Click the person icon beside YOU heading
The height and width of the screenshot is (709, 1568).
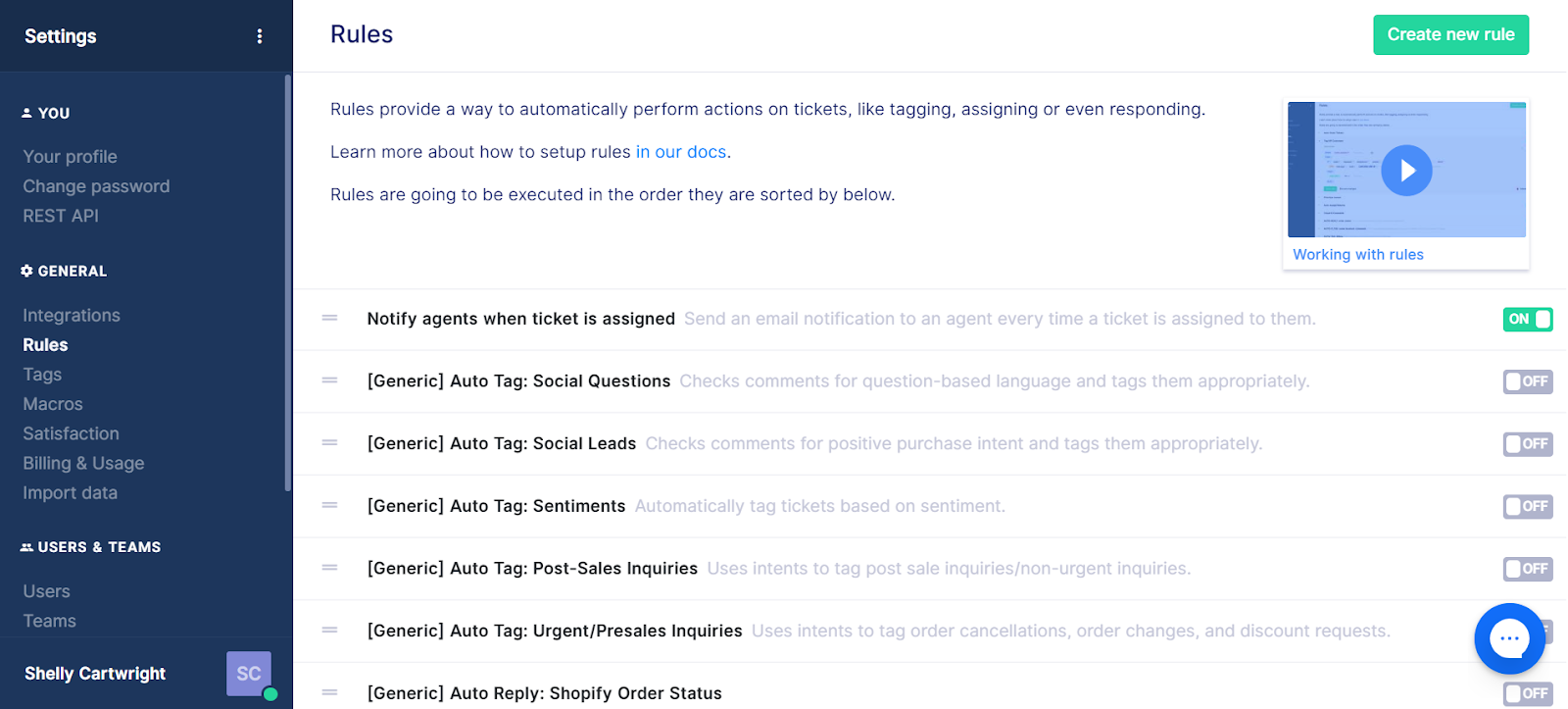click(x=26, y=113)
